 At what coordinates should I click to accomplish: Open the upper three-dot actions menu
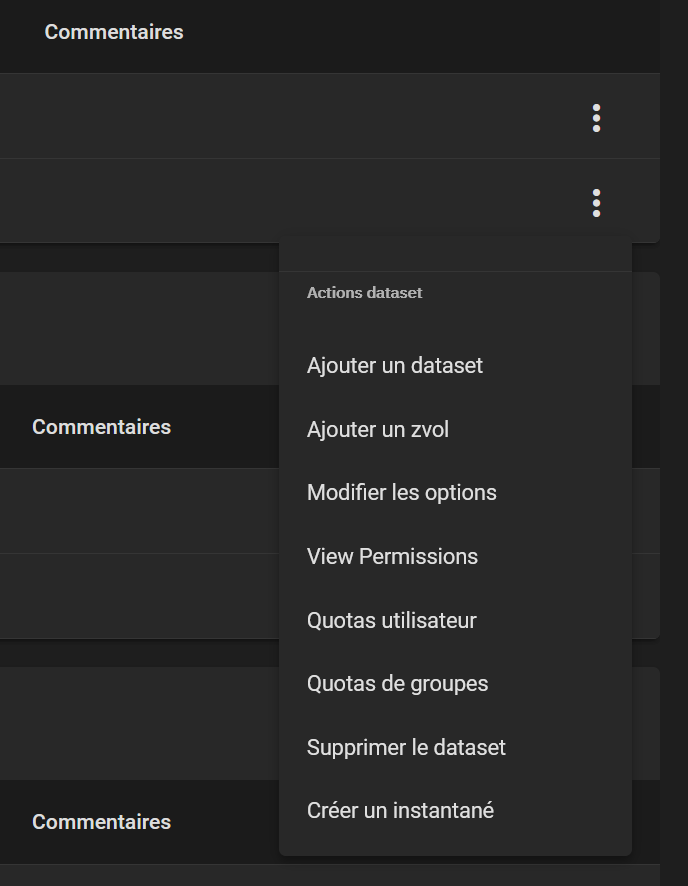[596, 118]
